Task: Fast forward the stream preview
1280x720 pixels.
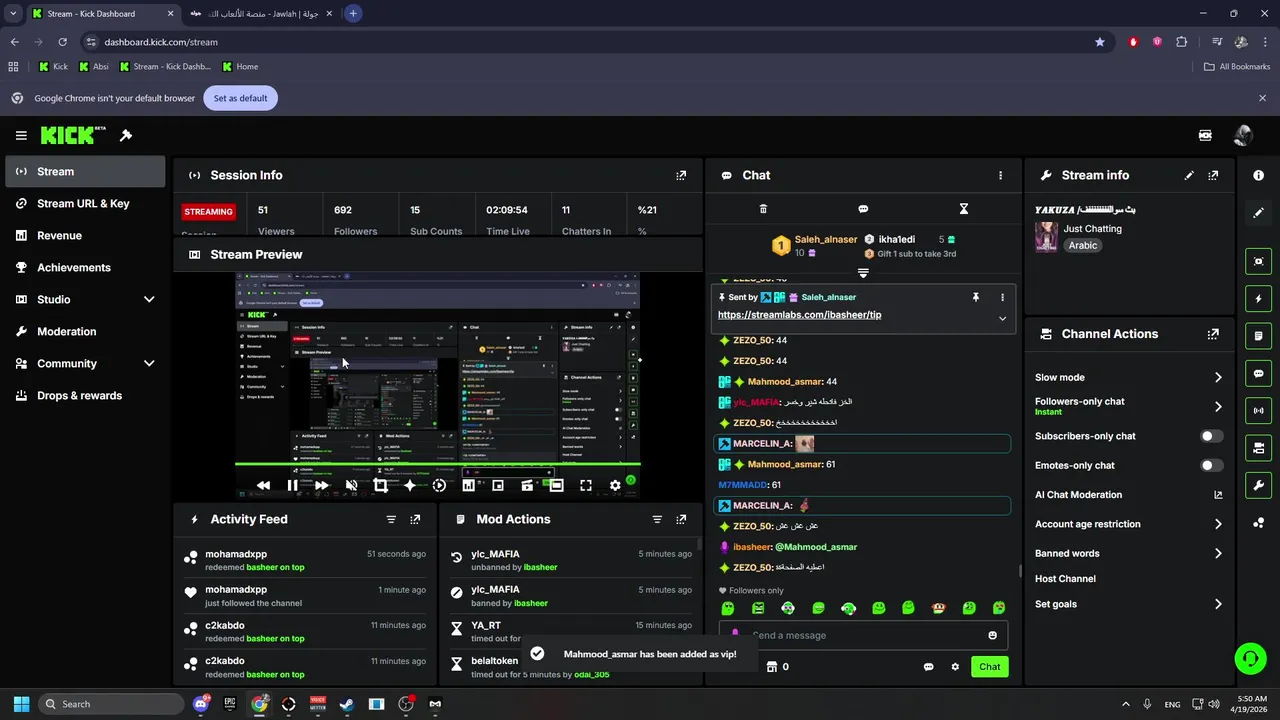Action: [x=321, y=485]
